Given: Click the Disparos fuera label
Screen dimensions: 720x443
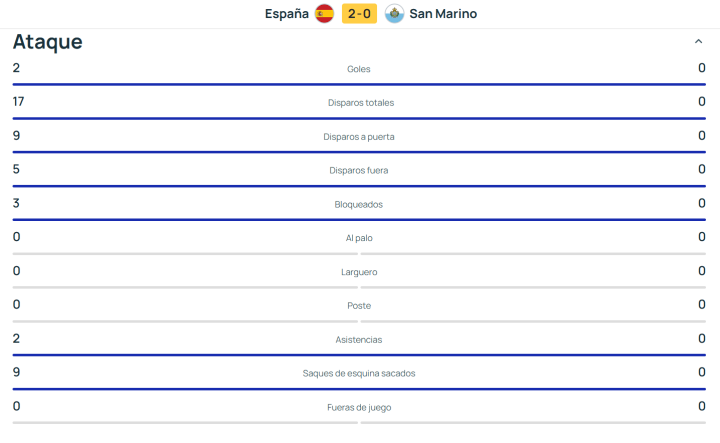Looking at the screenshot, I should point(359,171).
